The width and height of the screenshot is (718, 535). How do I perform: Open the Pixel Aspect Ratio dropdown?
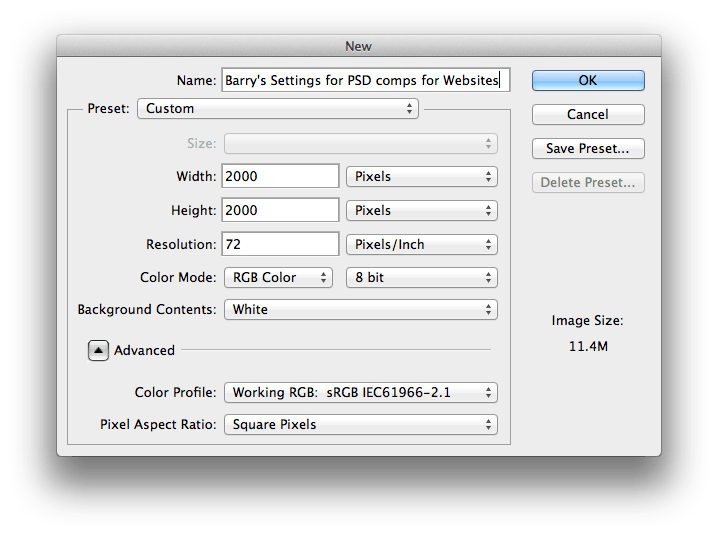pyautogui.click(x=361, y=425)
